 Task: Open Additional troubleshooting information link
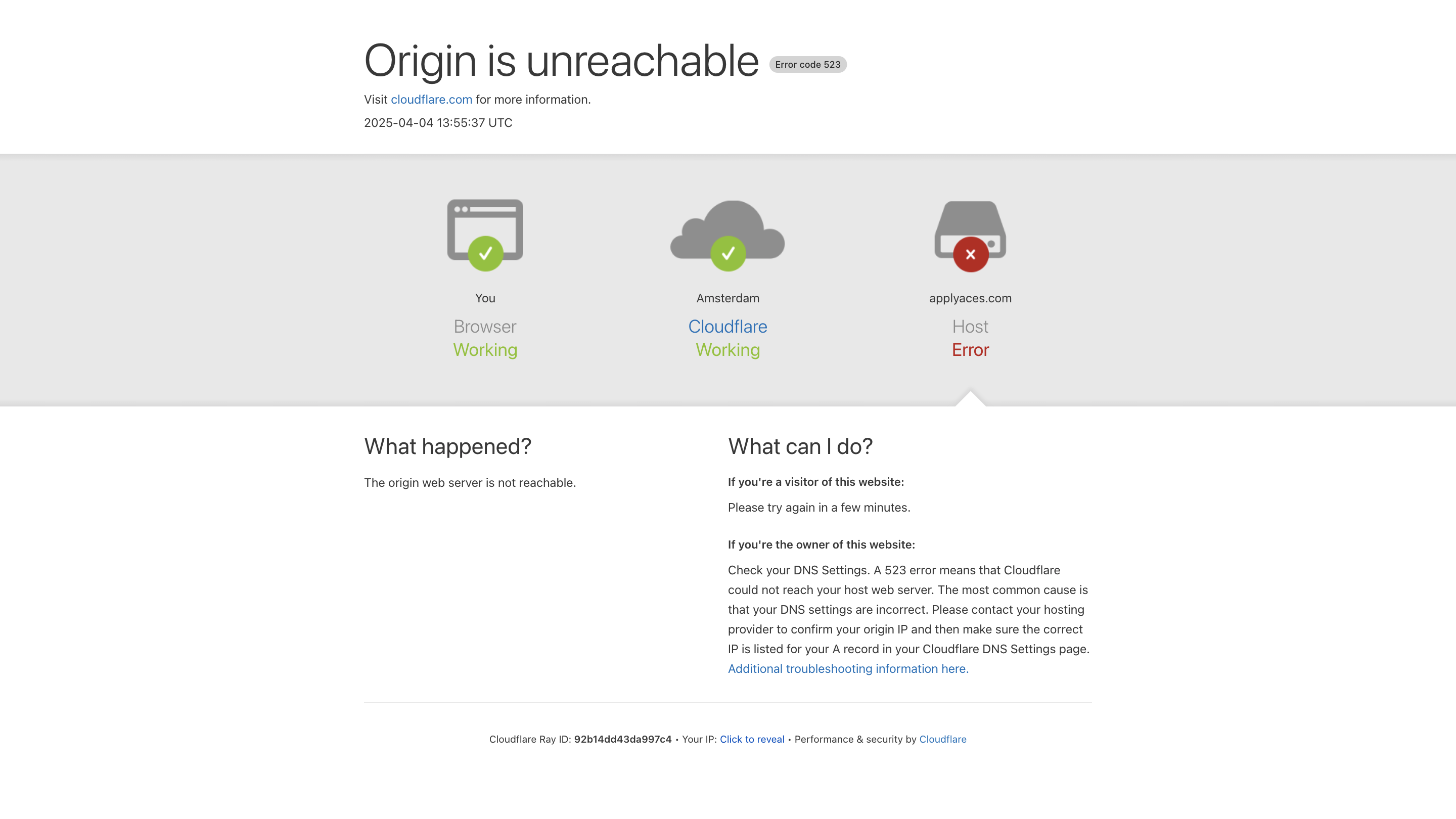848,669
